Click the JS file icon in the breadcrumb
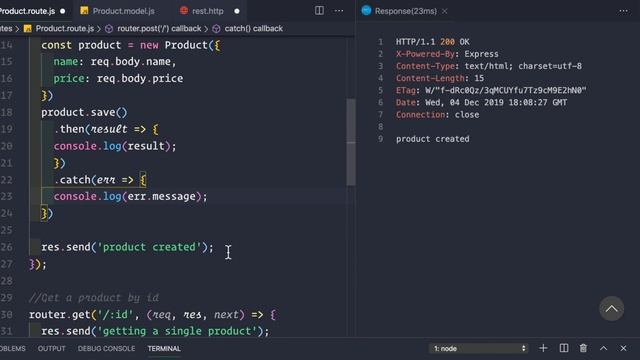Viewport: 640px width, 360px height. point(28,29)
